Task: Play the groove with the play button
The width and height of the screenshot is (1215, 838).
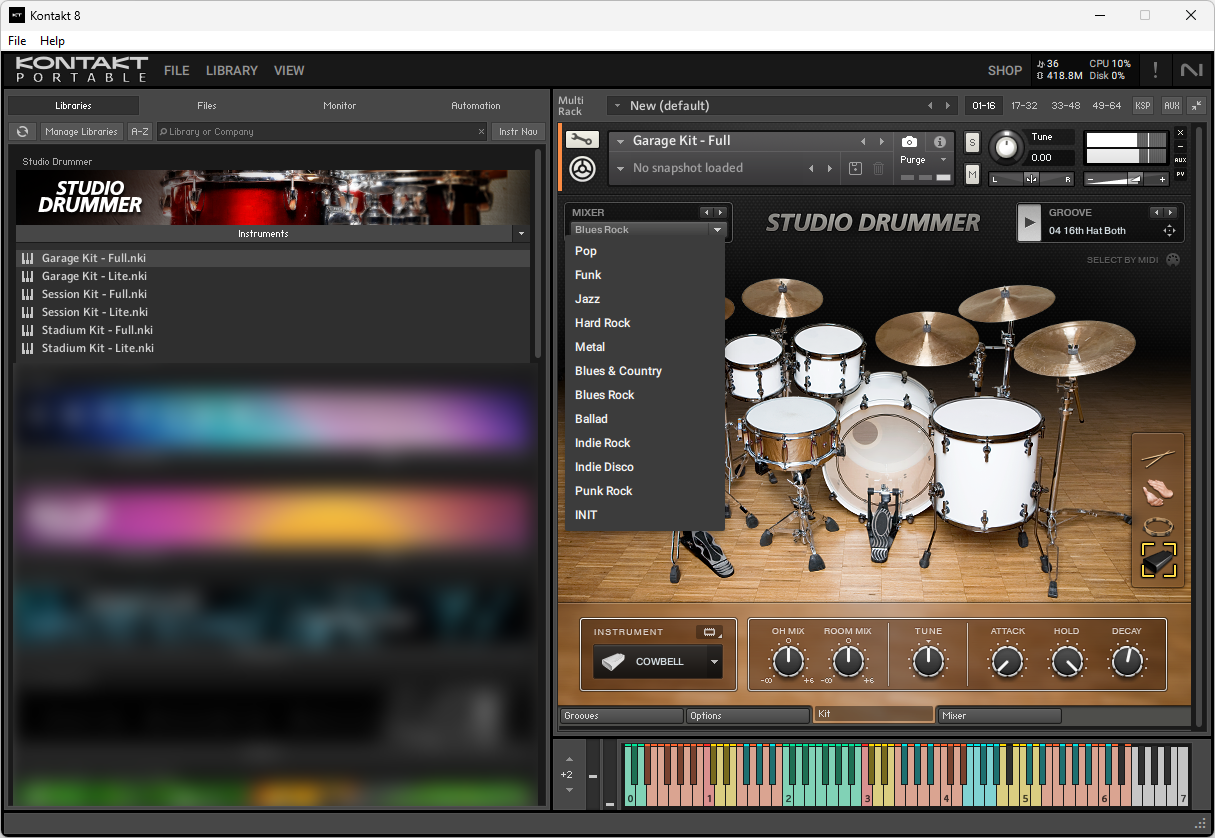Action: 1029,222
